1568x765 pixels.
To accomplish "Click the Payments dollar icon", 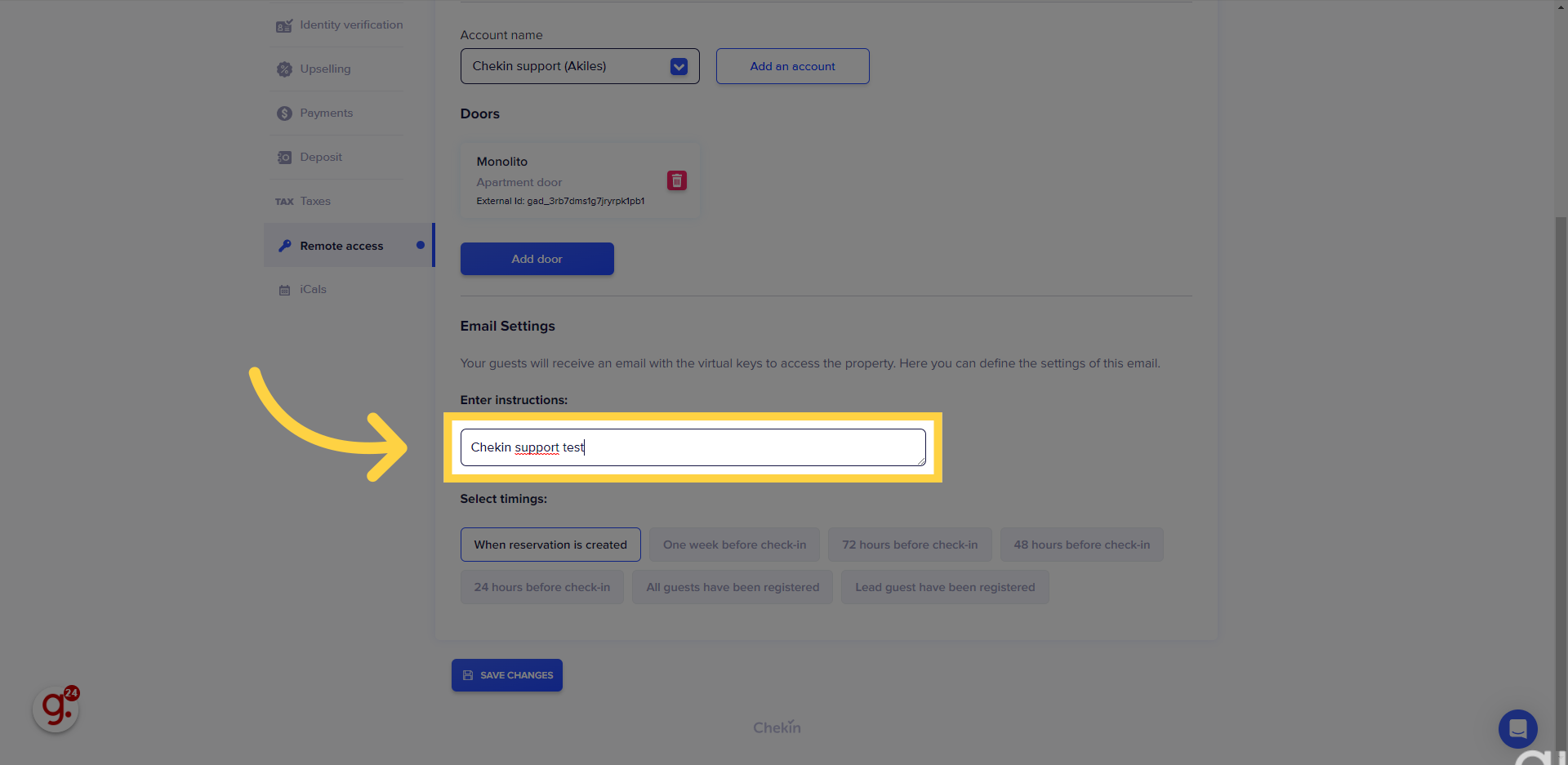I will point(284,113).
